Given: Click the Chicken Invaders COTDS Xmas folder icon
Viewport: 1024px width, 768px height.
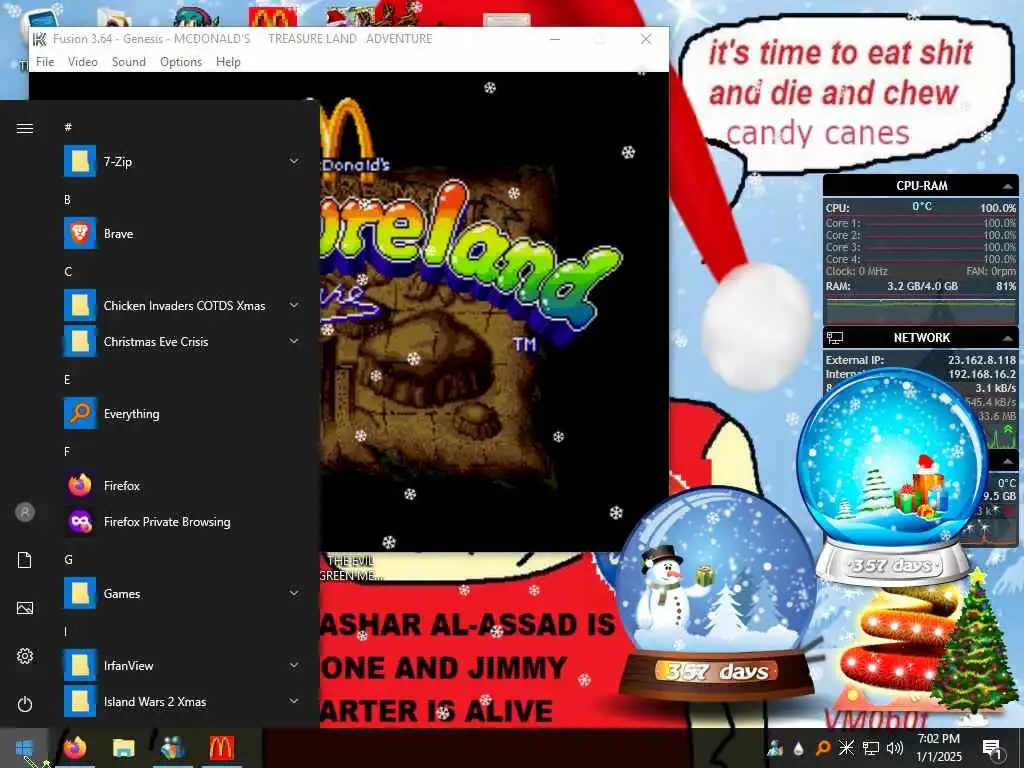Looking at the screenshot, I should coord(80,305).
